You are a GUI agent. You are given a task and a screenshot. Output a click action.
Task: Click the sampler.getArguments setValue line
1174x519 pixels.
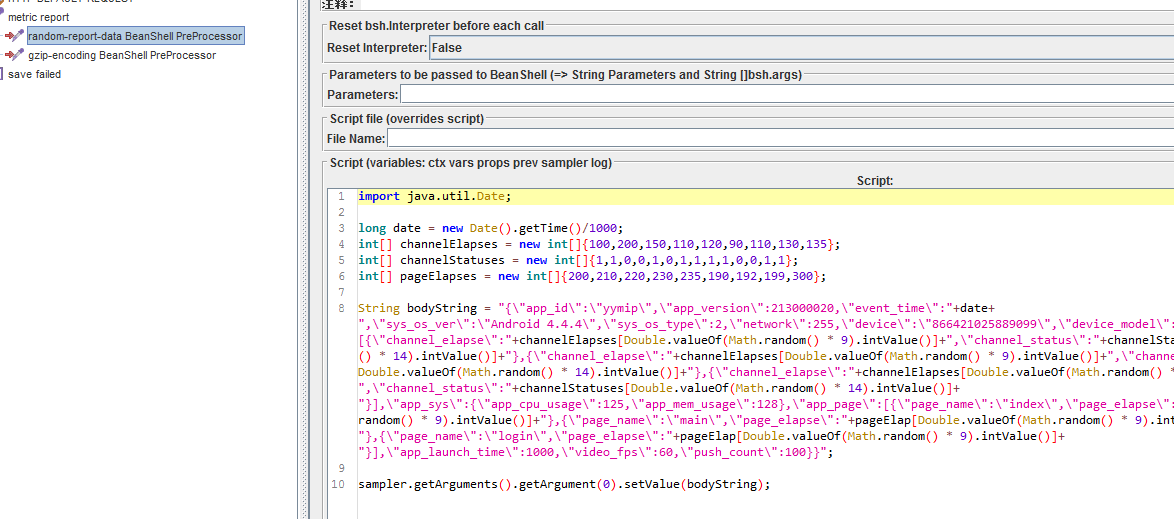tap(565, 484)
